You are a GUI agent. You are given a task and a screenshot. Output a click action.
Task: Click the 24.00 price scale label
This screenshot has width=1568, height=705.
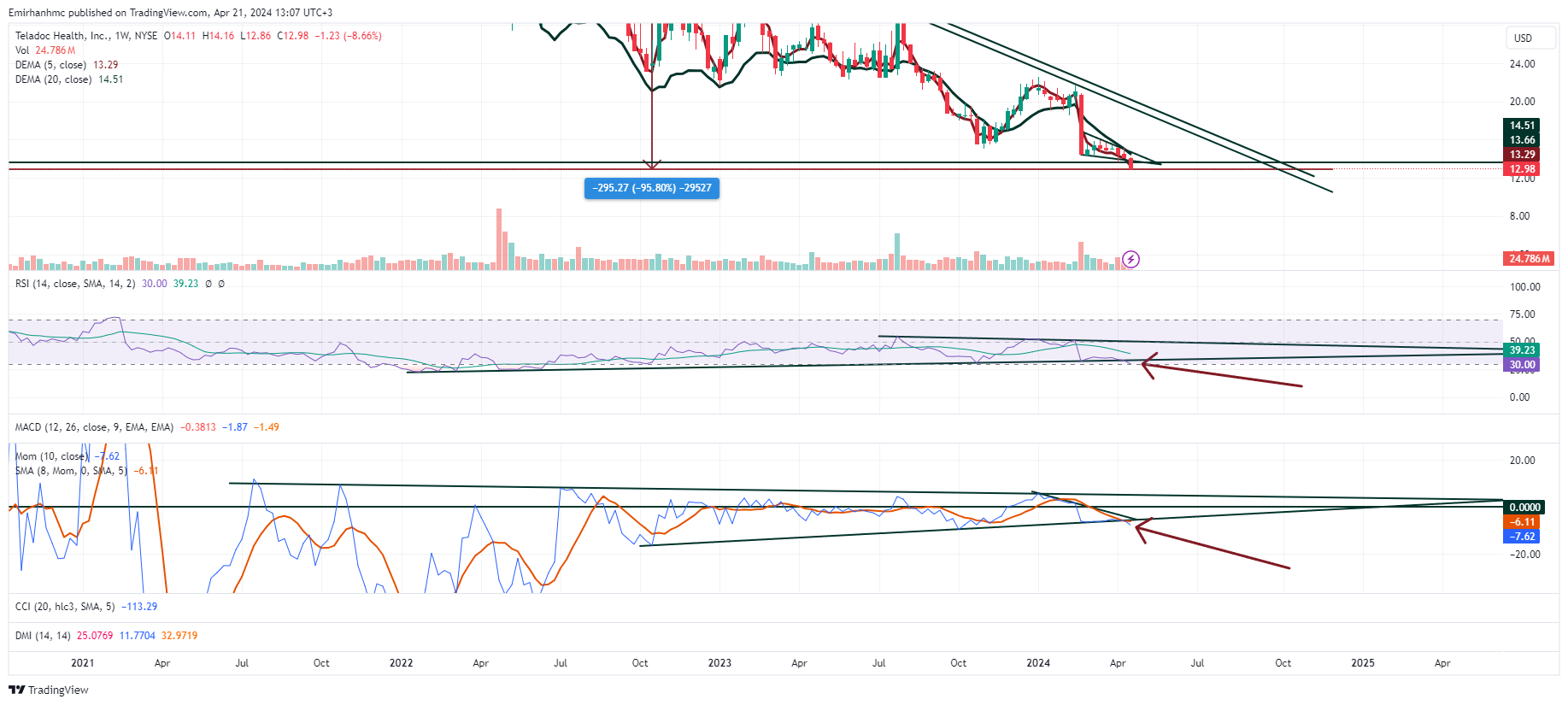click(1522, 64)
